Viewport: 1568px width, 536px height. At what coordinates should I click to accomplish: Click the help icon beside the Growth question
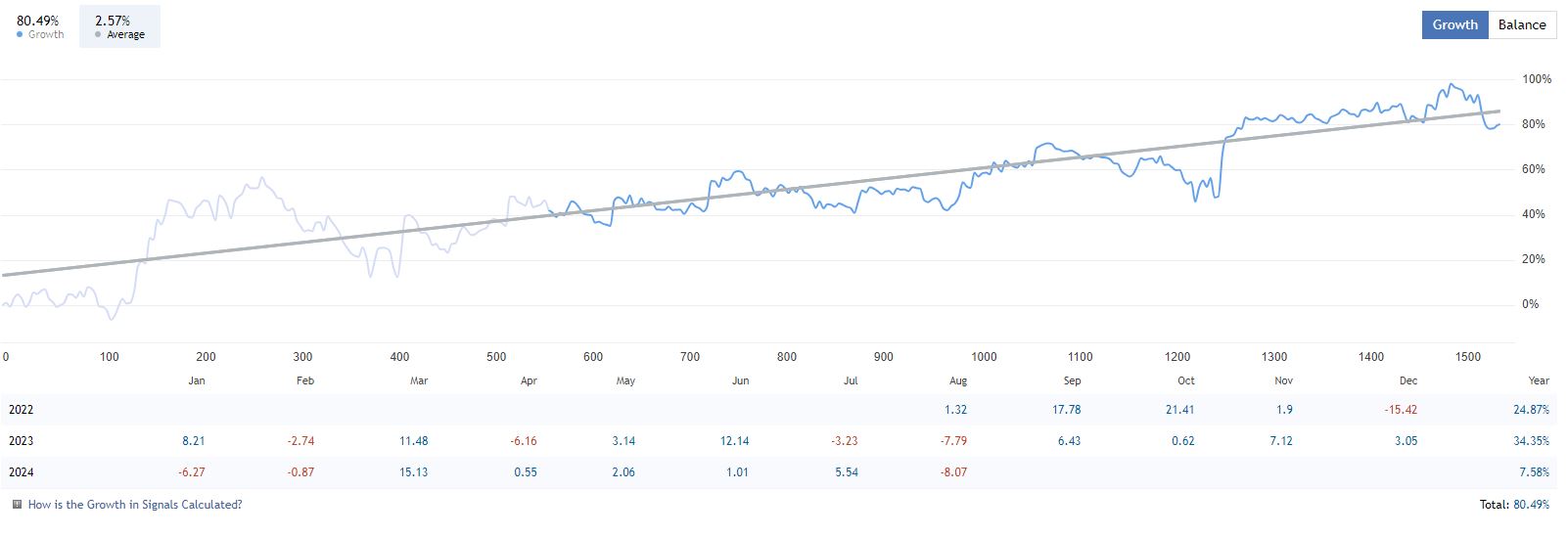point(17,505)
